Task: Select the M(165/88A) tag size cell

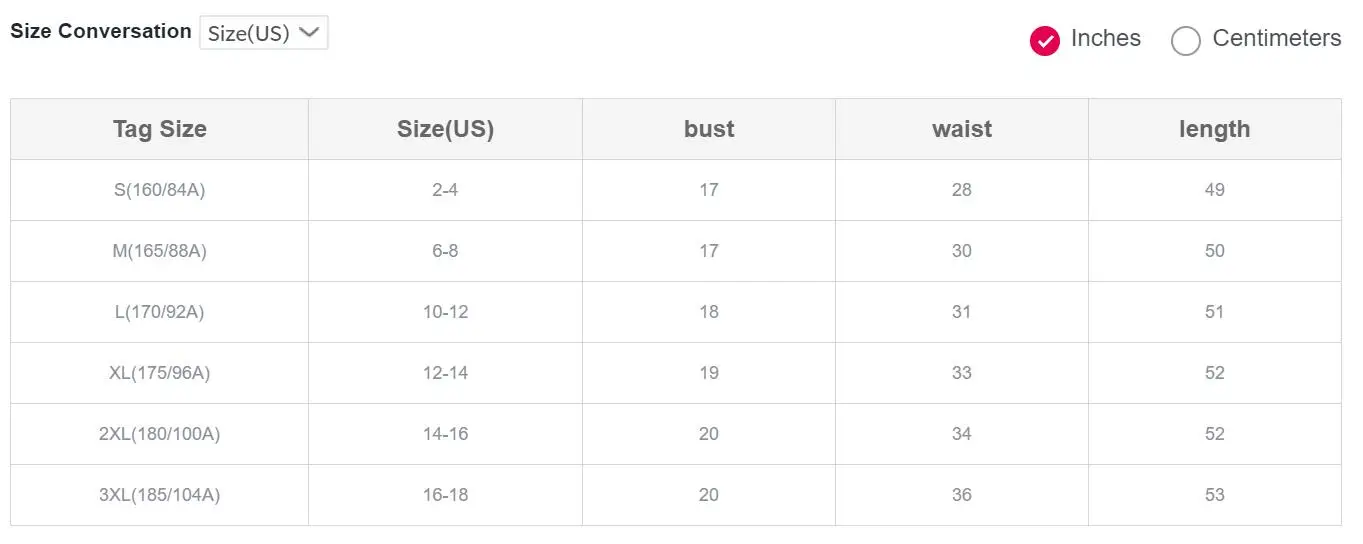Action: (160, 251)
